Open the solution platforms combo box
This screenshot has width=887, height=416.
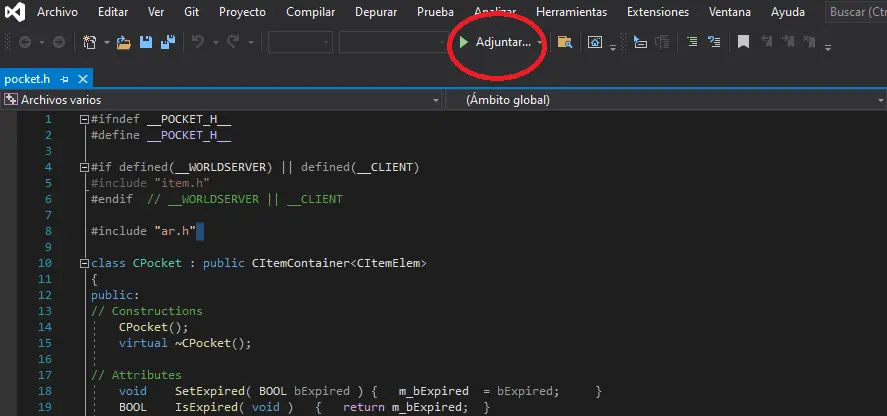[x=394, y=42]
